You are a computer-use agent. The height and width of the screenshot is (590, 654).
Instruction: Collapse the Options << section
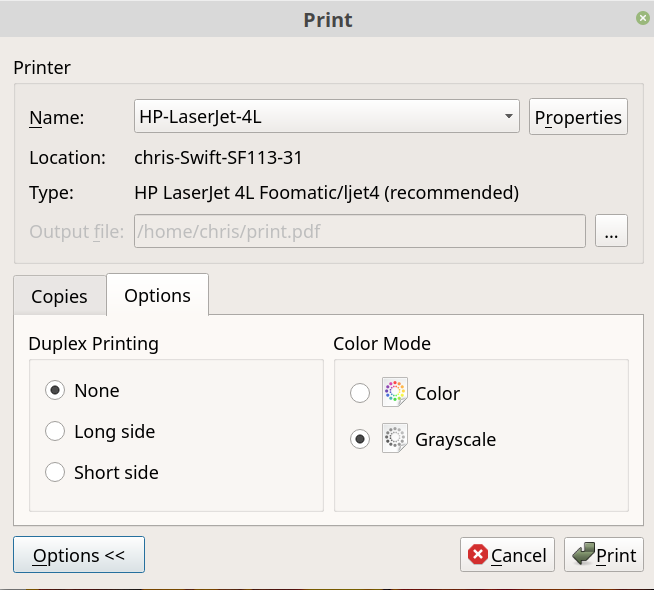(79, 555)
